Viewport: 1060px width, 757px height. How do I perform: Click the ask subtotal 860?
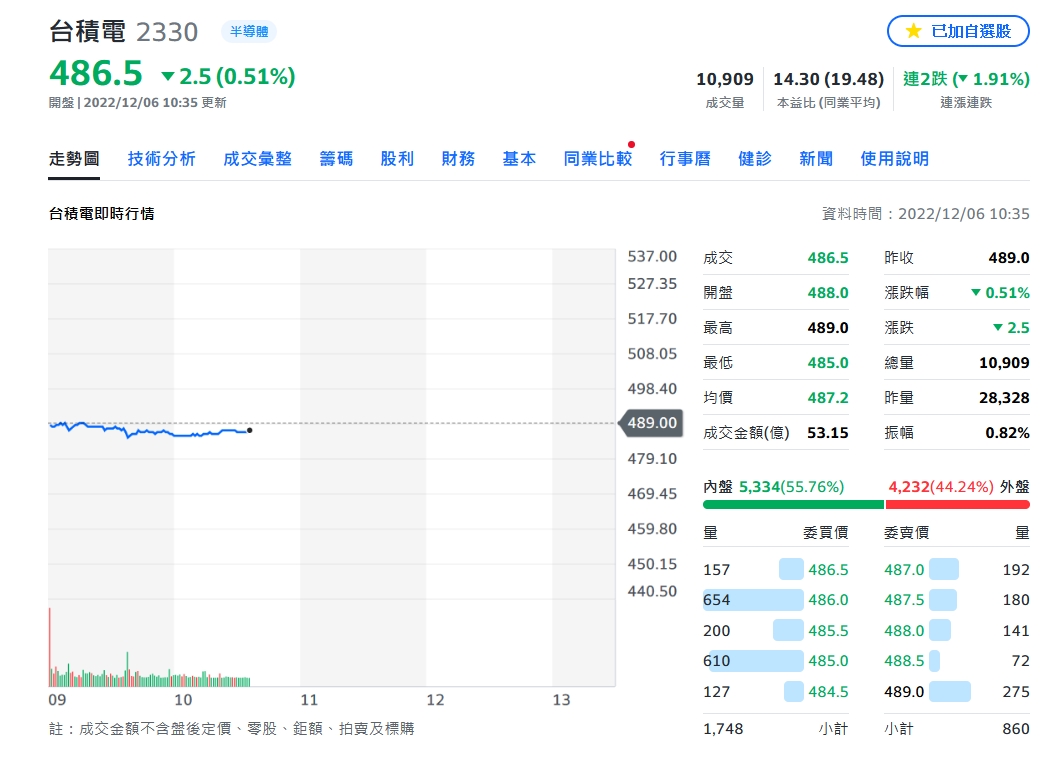[x=1016, y=729]
